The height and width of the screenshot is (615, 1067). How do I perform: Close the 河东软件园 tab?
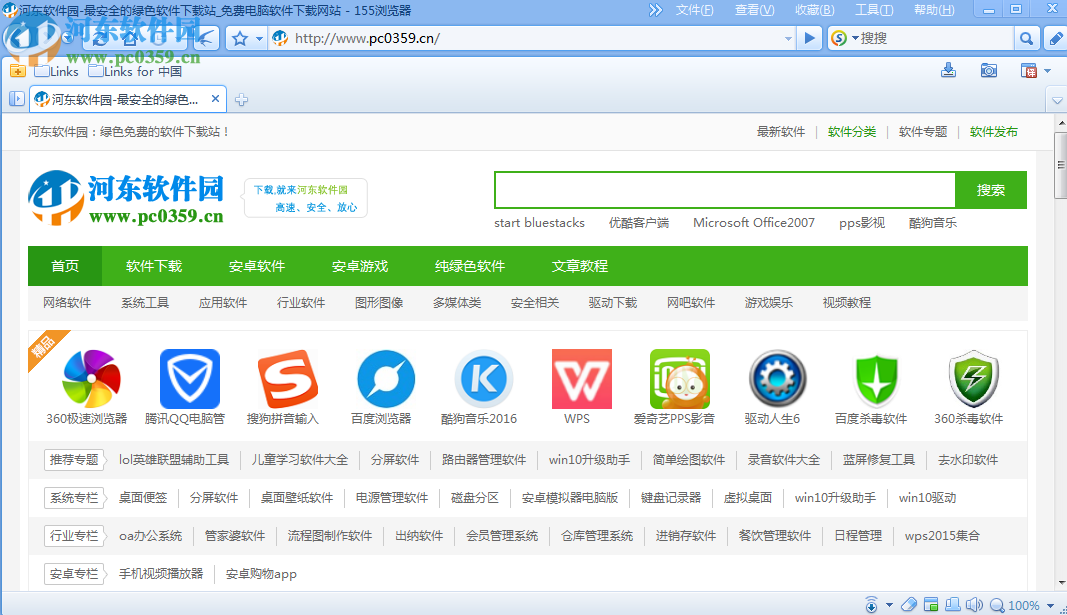pos(215,99)
